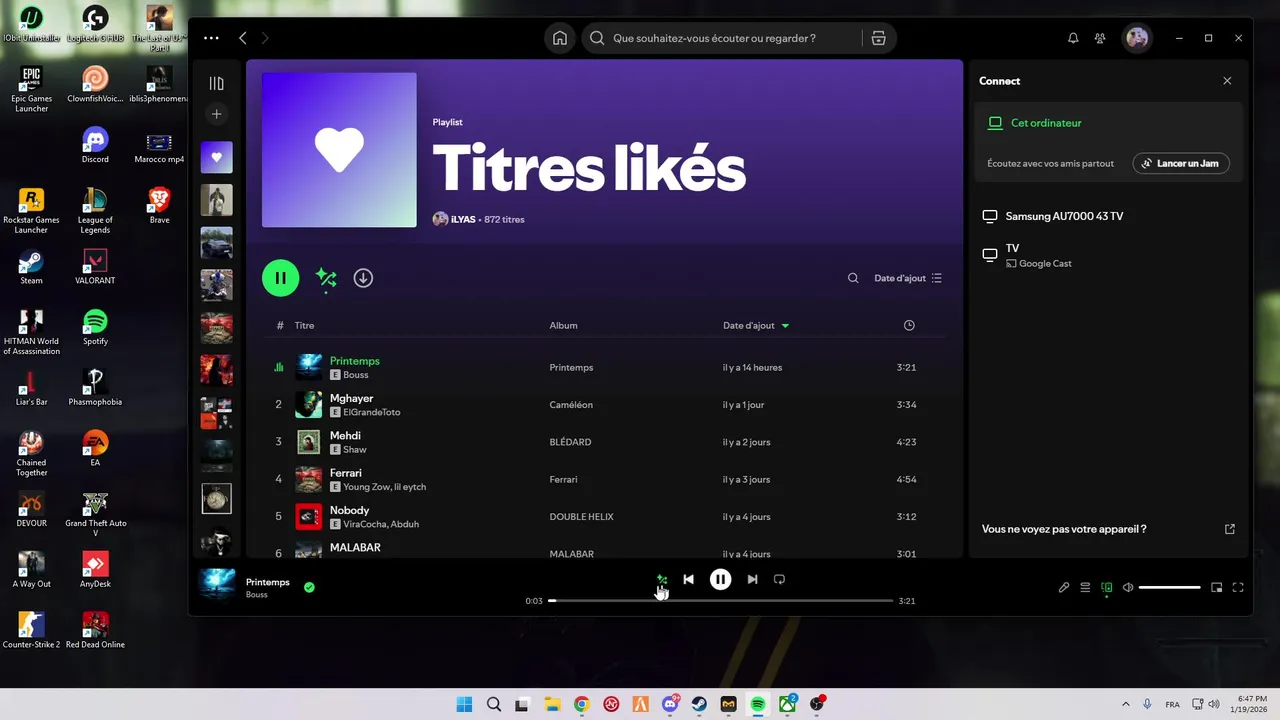The height and width of the screenshot is (720, 1280).
Task: Open the Spotify taskbar icon
Action: tap(758, 704)
